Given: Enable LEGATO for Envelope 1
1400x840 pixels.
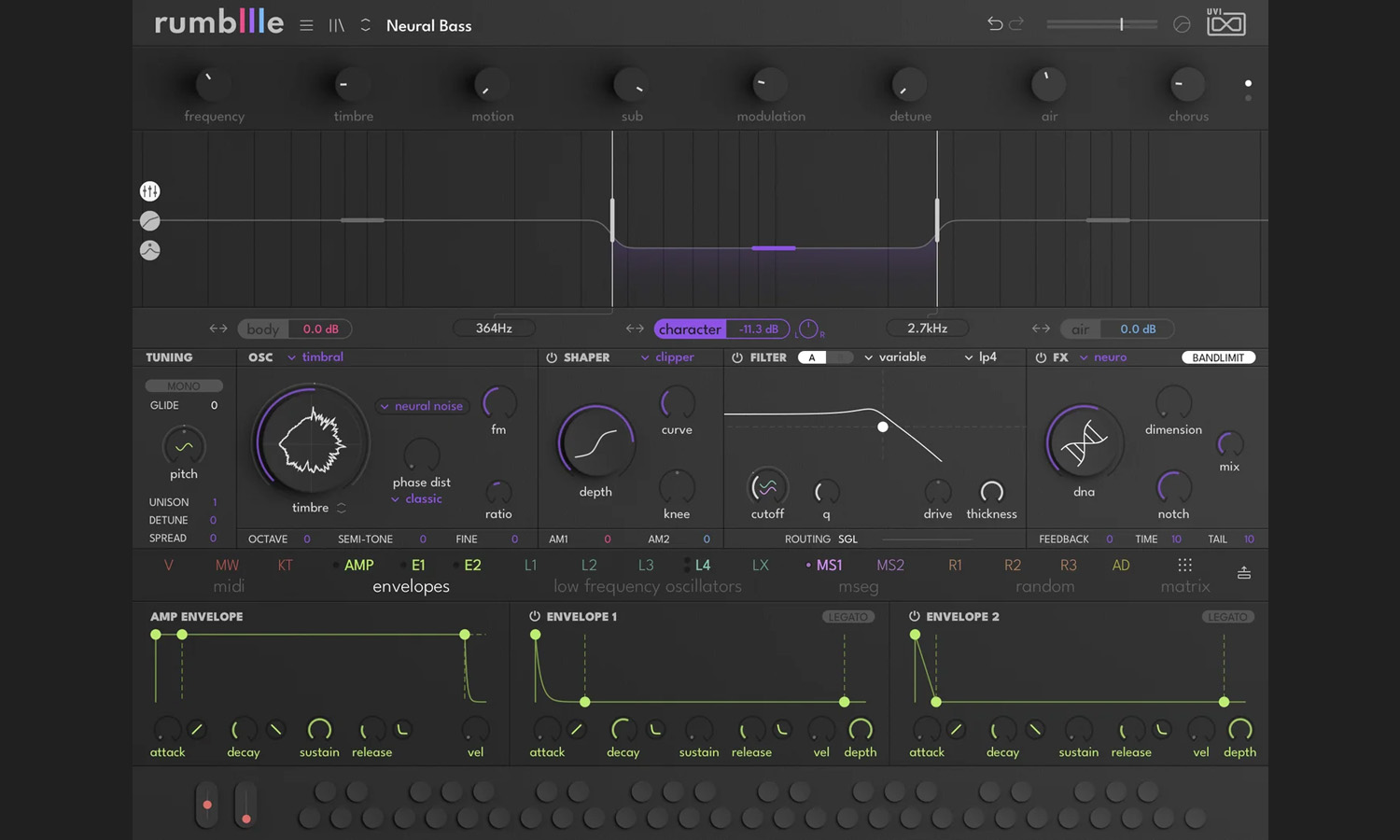Looking at the screenshot, I should pos(848,617).
